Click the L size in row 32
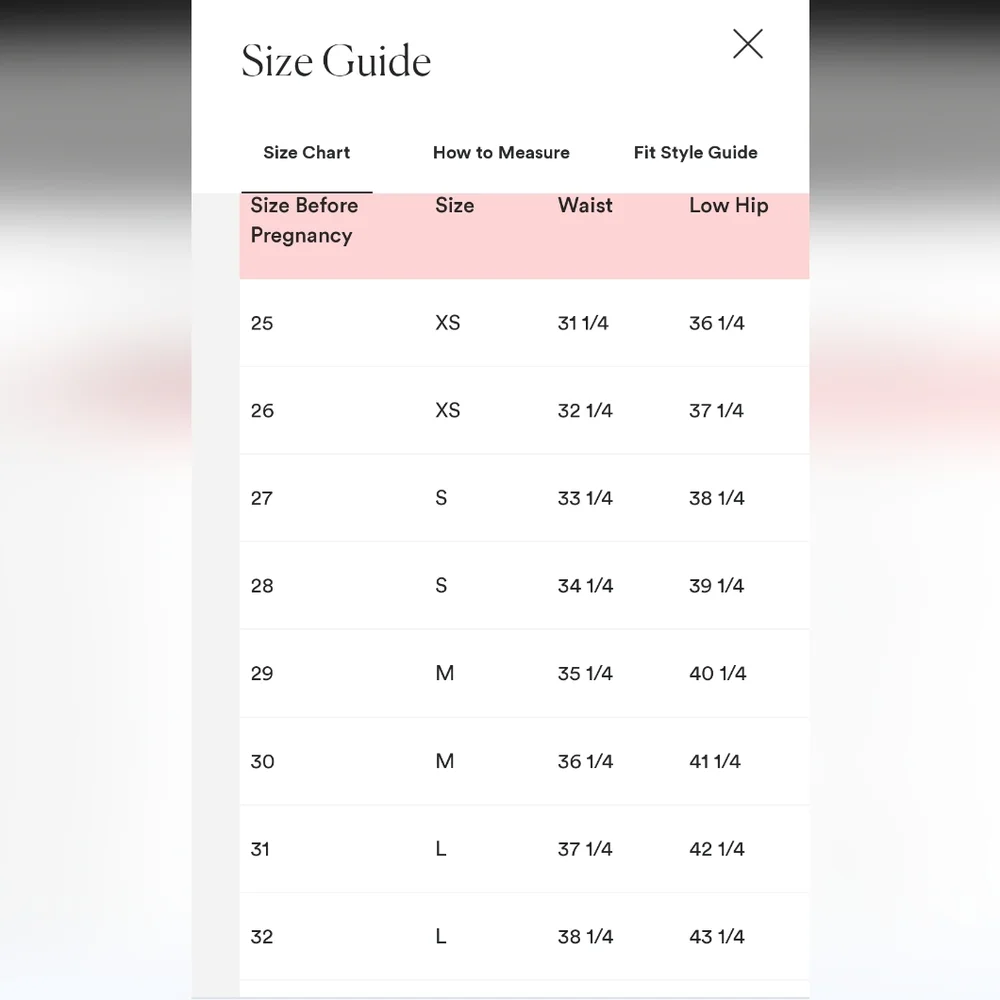 441,937
